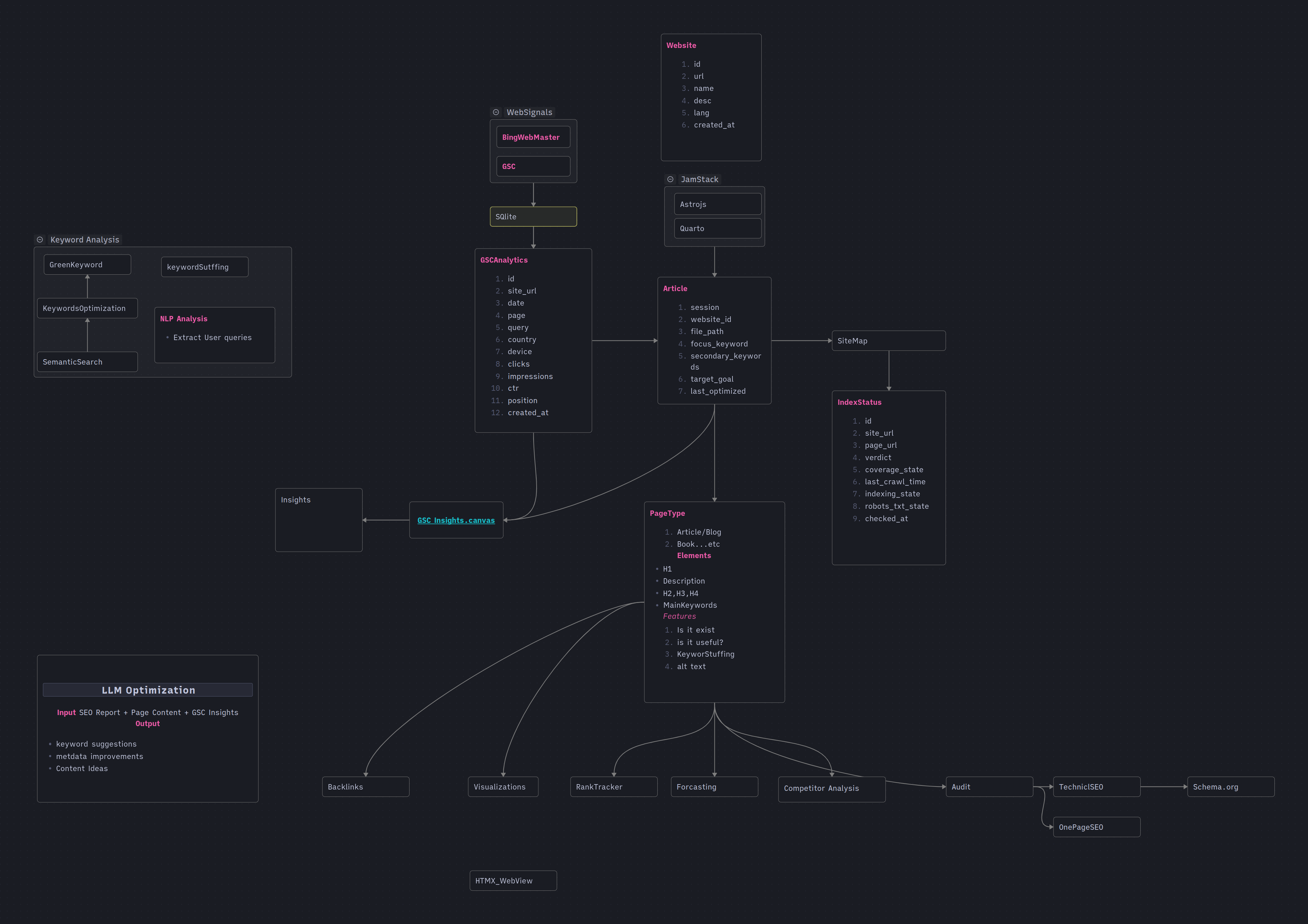Click the SemanticSearch node
This screenshot has width=1308, height=924.
click(87, 362)
